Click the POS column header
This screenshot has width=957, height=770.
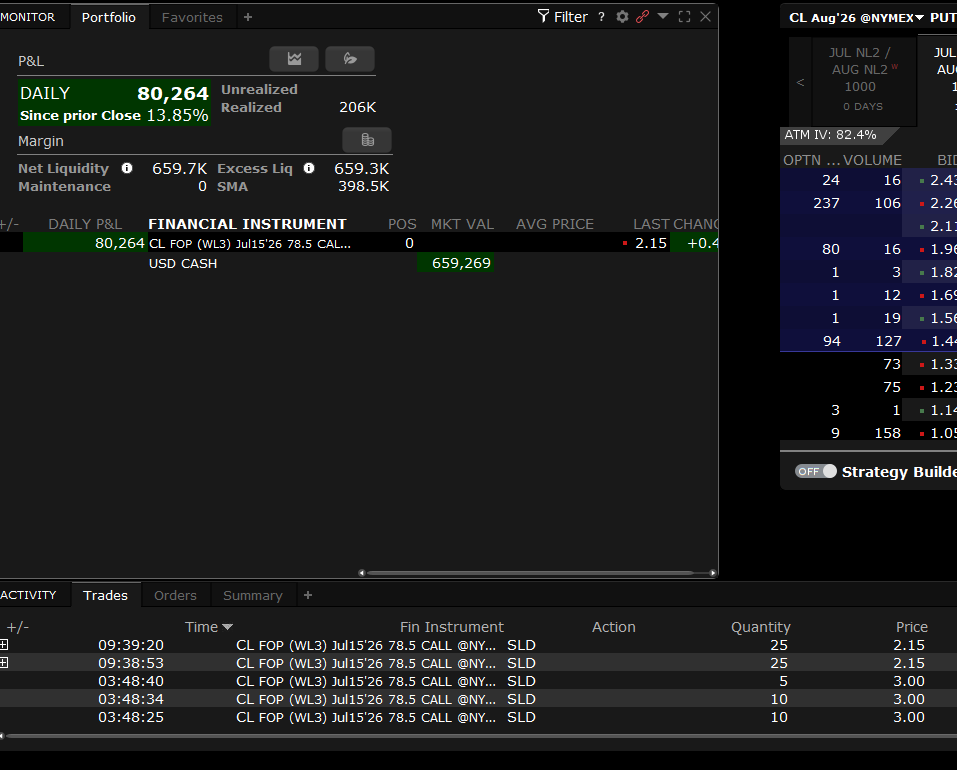[x=402, y=224]
